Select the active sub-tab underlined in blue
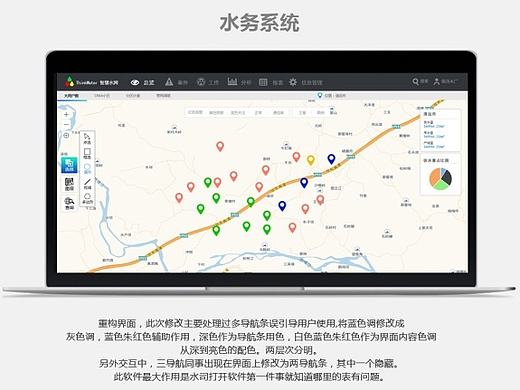 (x=71, y=96)
